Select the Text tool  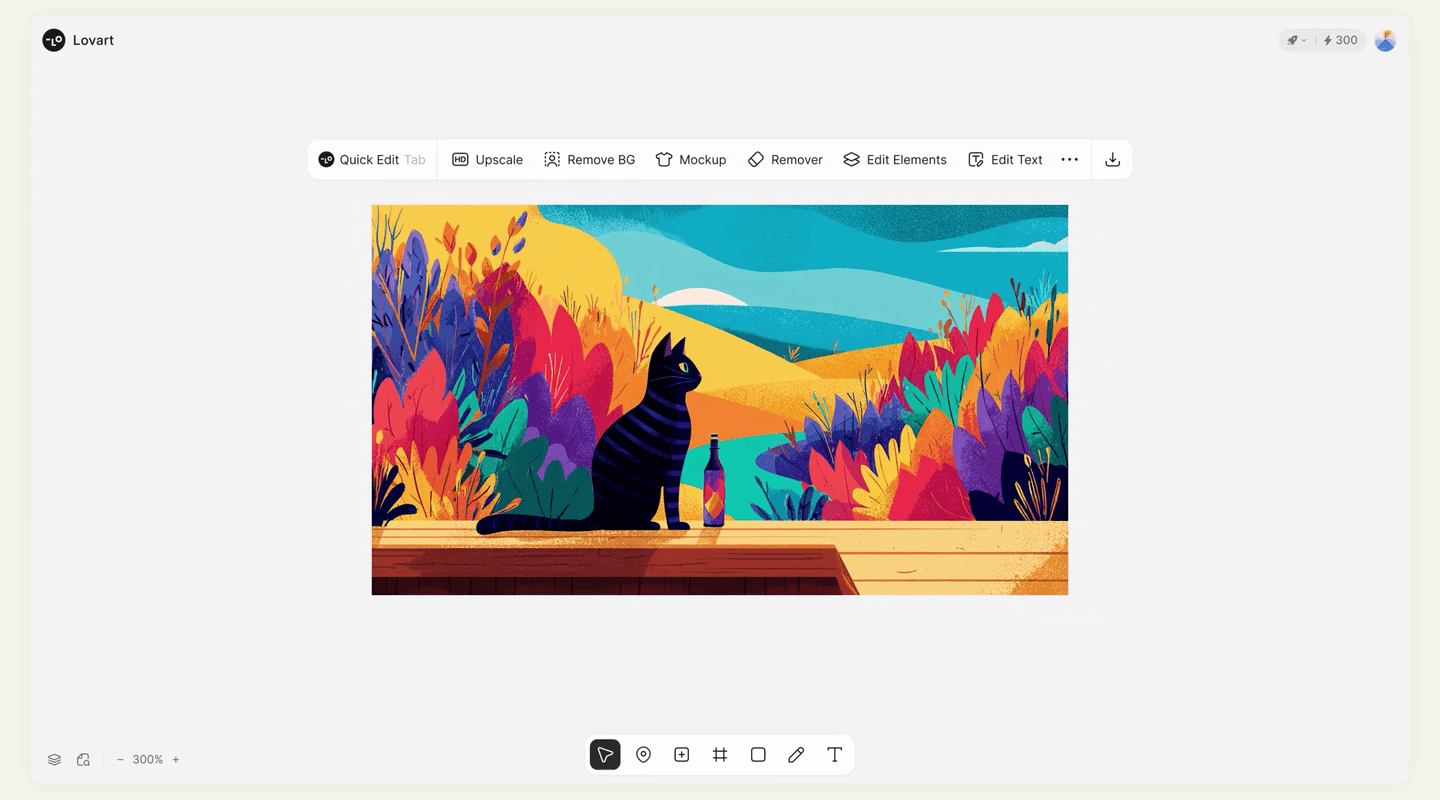(x=834, y=755)
